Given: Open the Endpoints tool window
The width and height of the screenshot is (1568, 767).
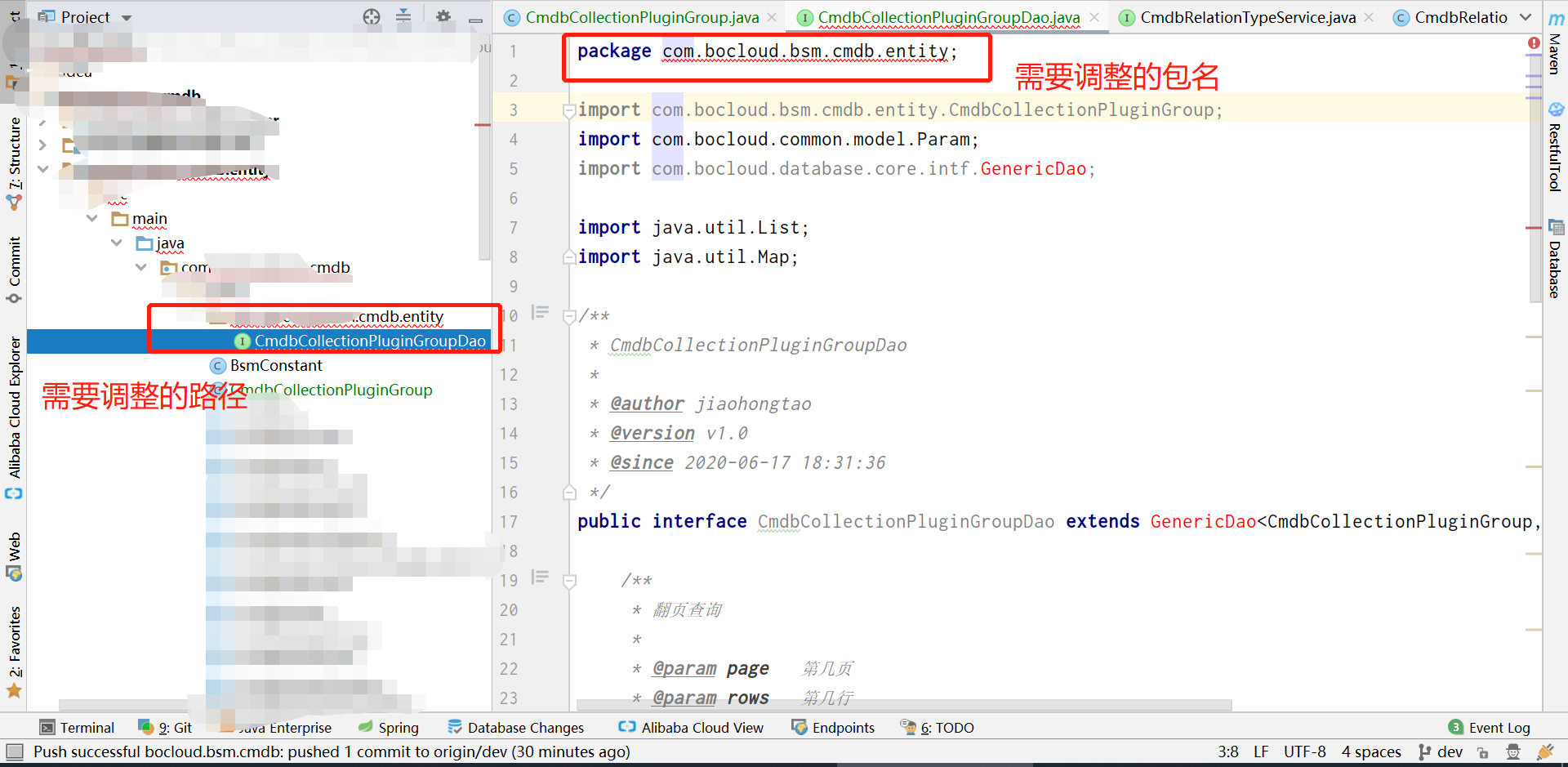Looking at the screenshot, I should pos(843,727).
